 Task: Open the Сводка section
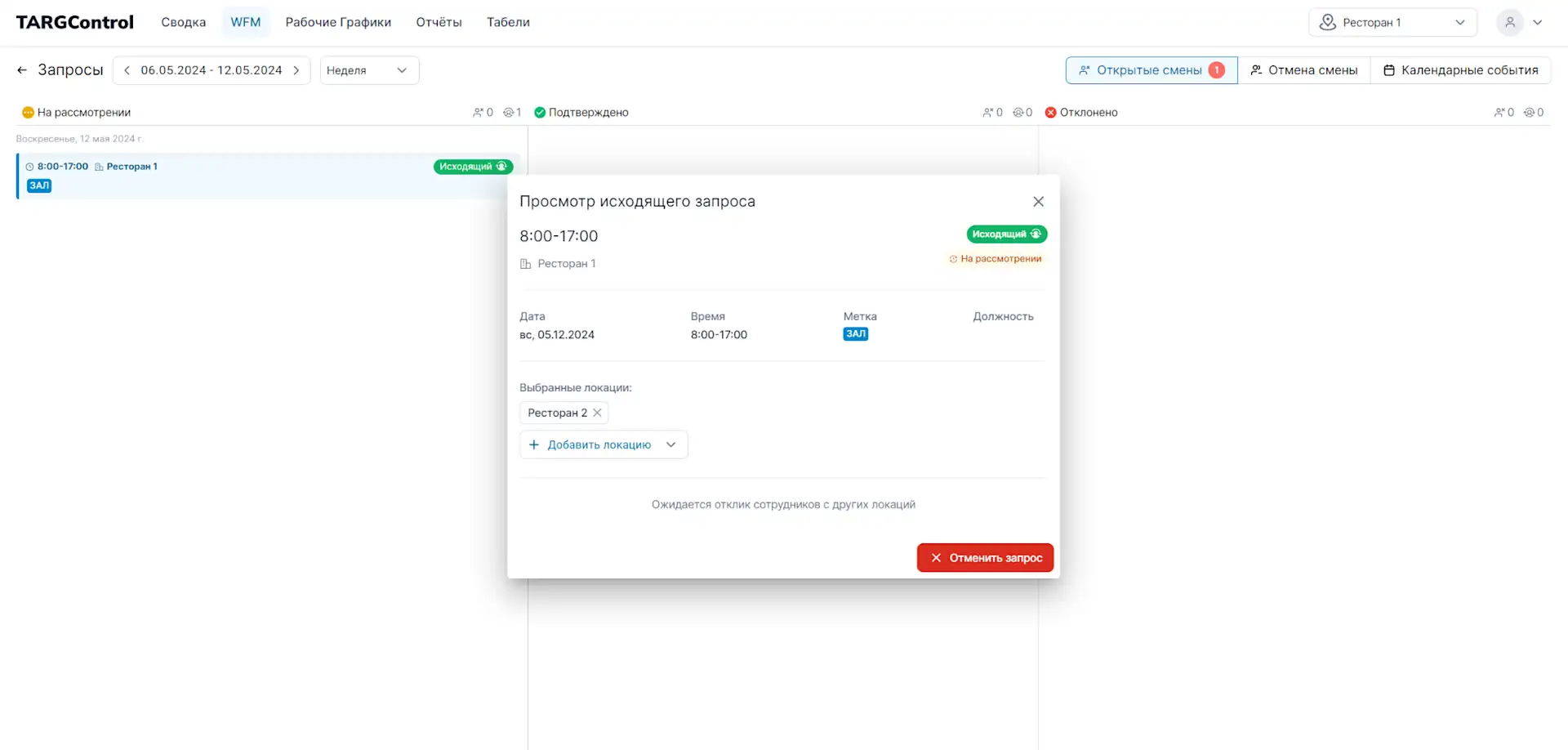[x=184, y=22]
